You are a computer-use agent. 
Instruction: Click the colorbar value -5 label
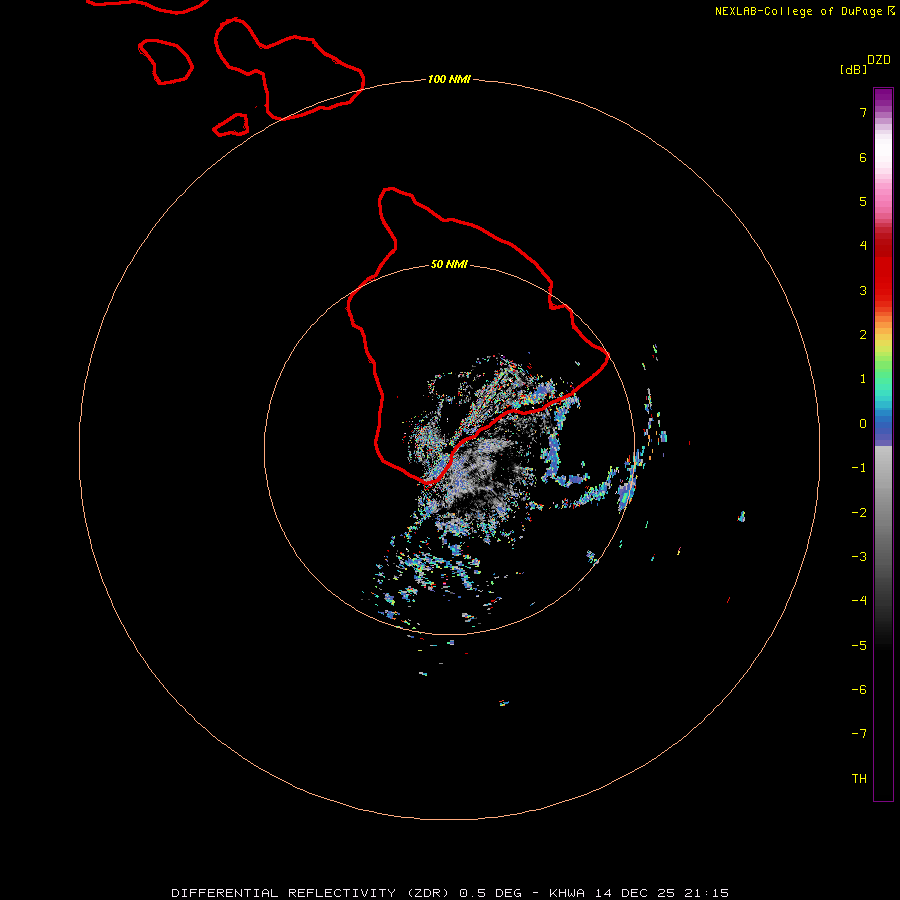click(x=859, y=646)
